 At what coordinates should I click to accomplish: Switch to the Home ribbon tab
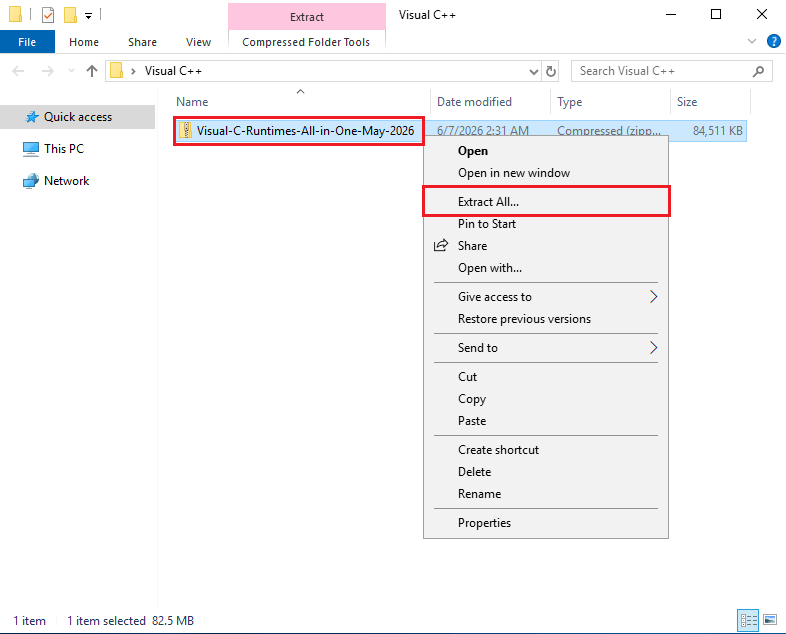tap(84, 42)
